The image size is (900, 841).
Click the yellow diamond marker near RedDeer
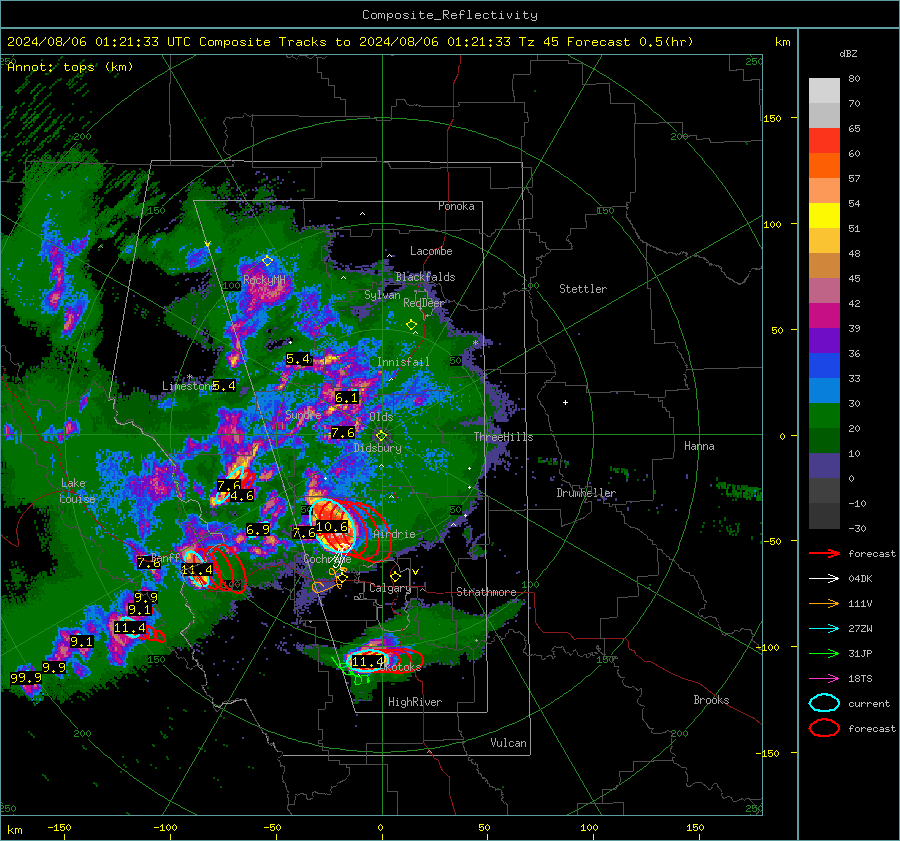411,325
